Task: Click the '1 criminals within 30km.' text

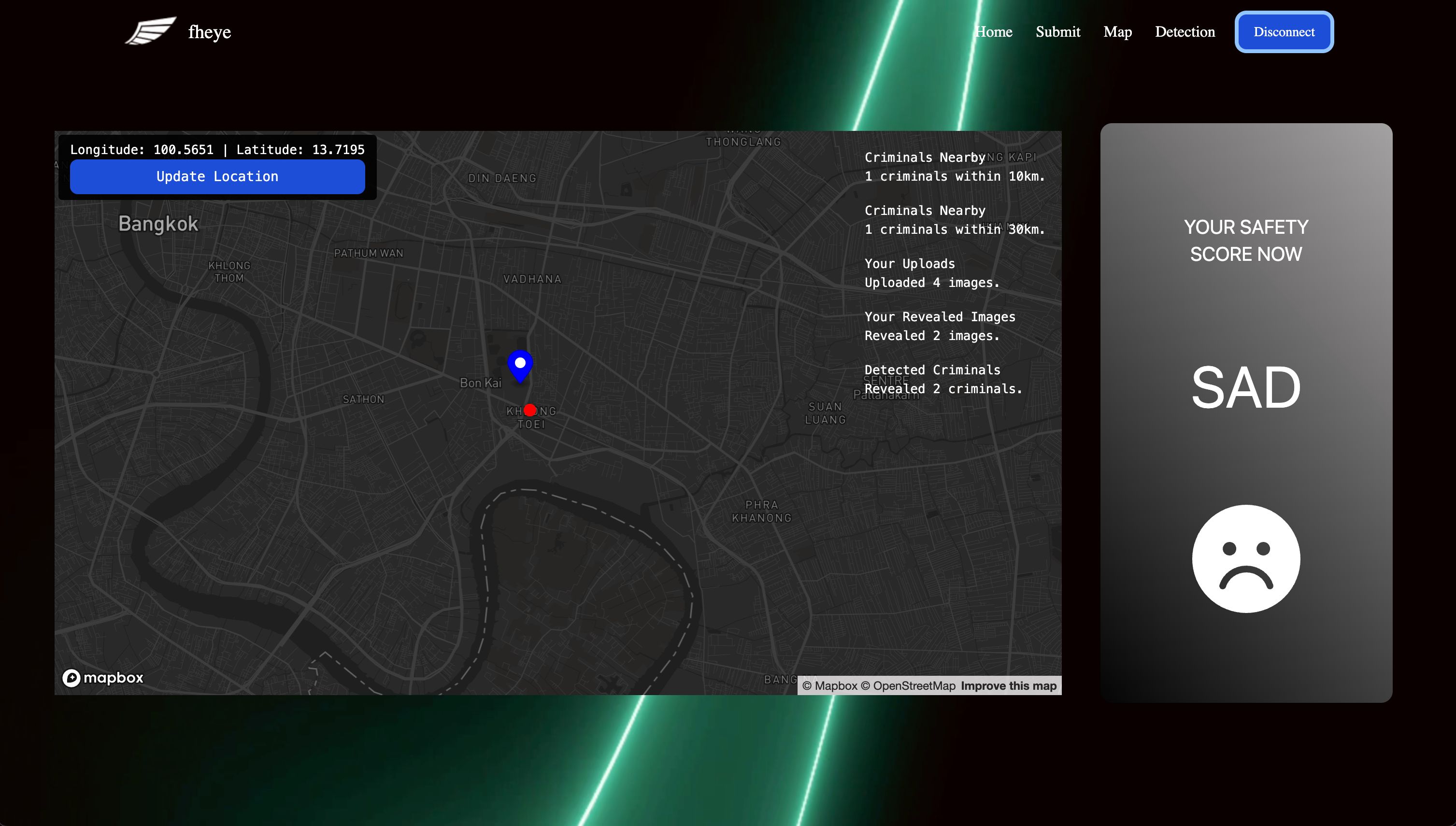Action: point(955,229)
